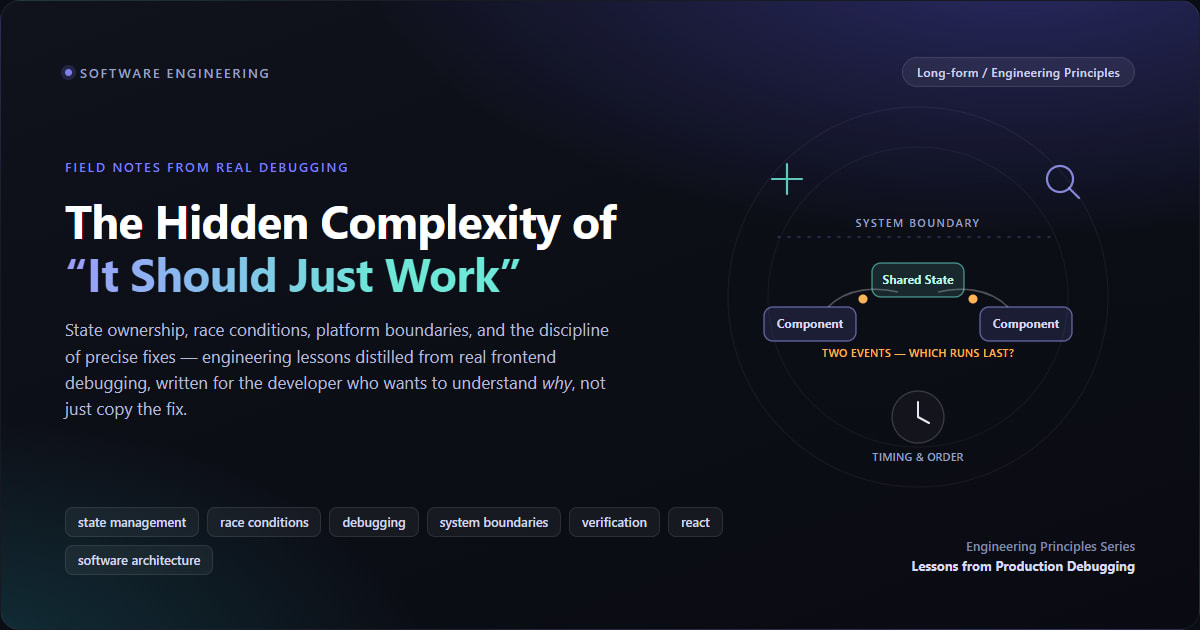Click the left orange event dot

(x=863, y=299)
